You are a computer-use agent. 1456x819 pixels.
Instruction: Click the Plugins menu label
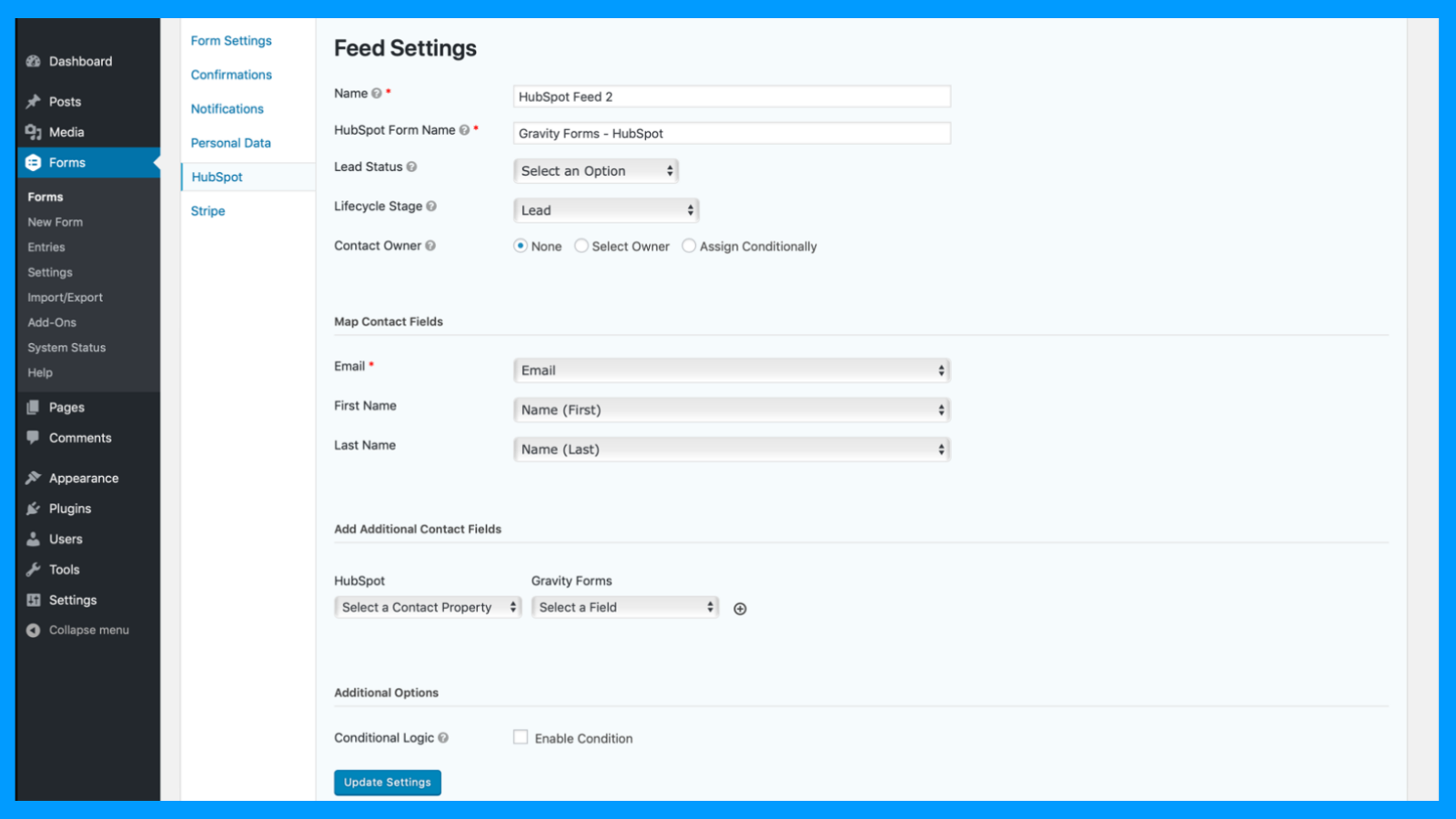70,509
